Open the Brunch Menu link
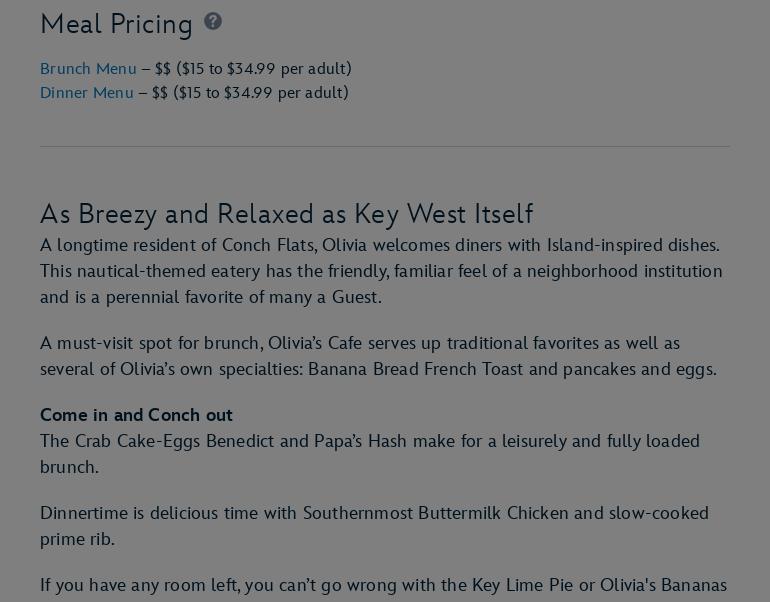Viewport: 770px width, 602px height. 88,69
